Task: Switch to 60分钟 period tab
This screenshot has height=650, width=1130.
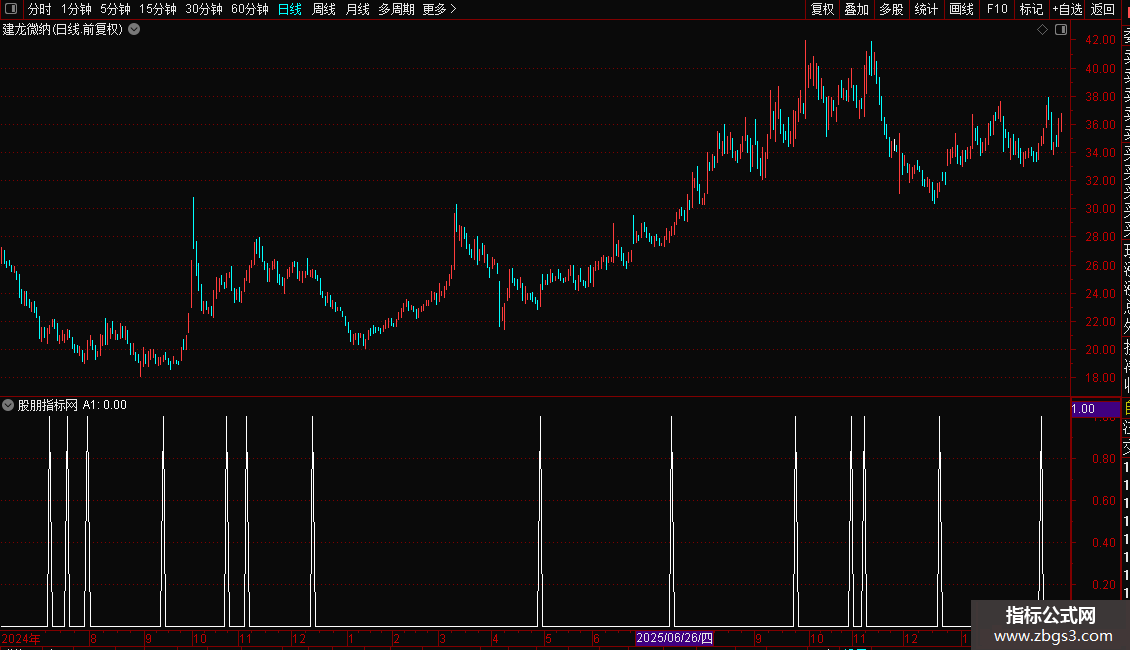Action: click(x=250, y=9)
